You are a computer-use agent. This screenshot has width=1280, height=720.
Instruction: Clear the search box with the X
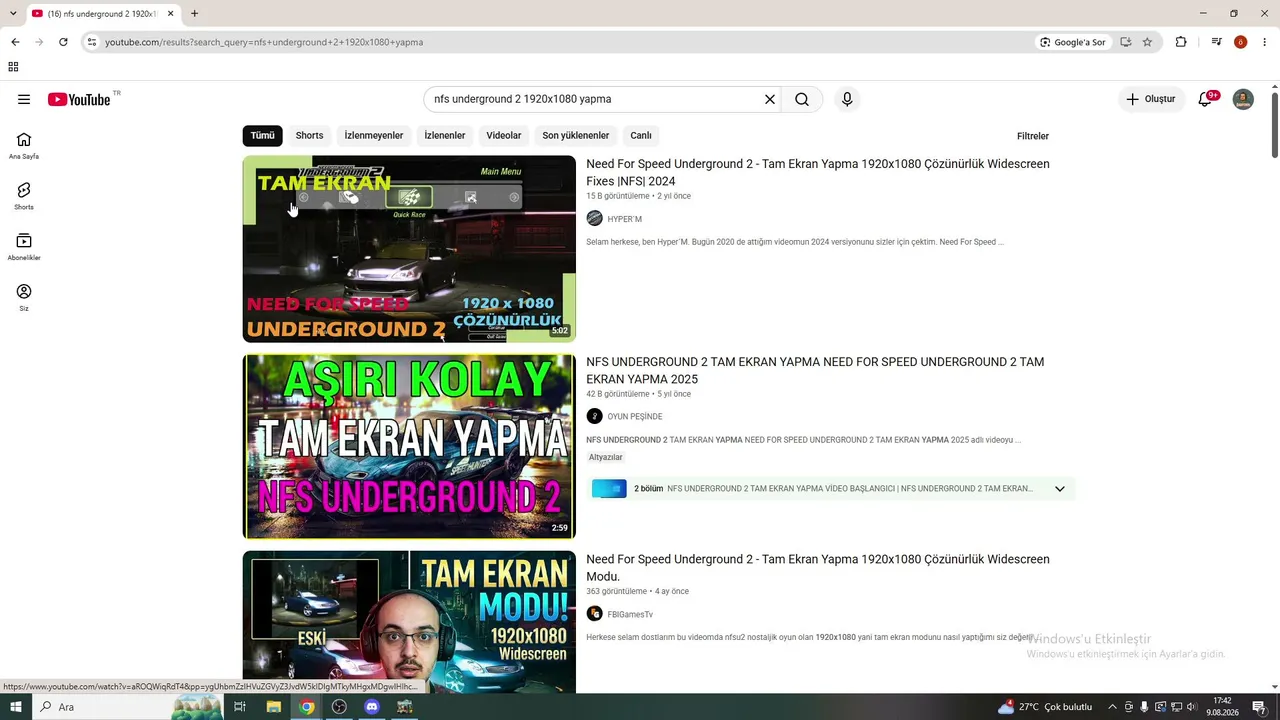pos(770,99)
